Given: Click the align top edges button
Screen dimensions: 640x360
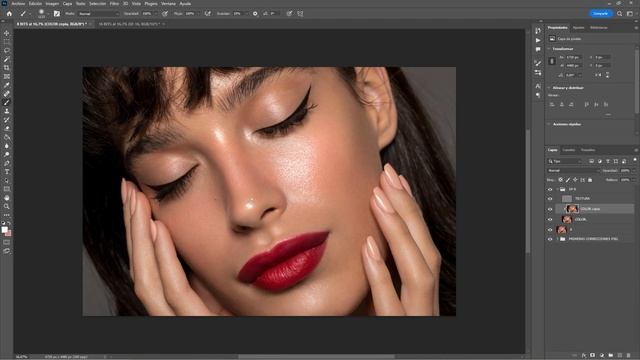Looking at the screenshot, I should [x=587, y=104].
